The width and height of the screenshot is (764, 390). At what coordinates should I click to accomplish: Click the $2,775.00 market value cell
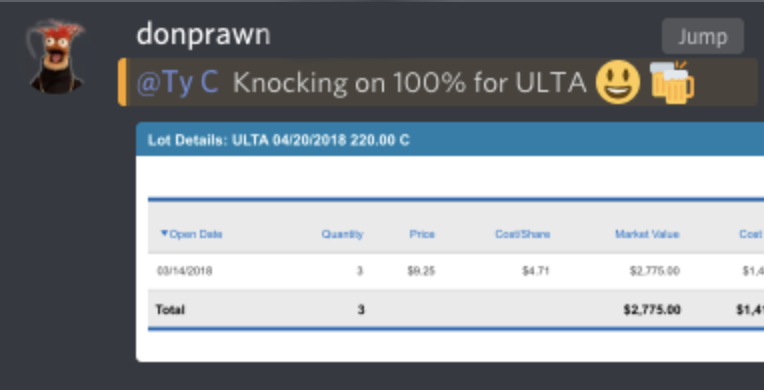(654, 271)
